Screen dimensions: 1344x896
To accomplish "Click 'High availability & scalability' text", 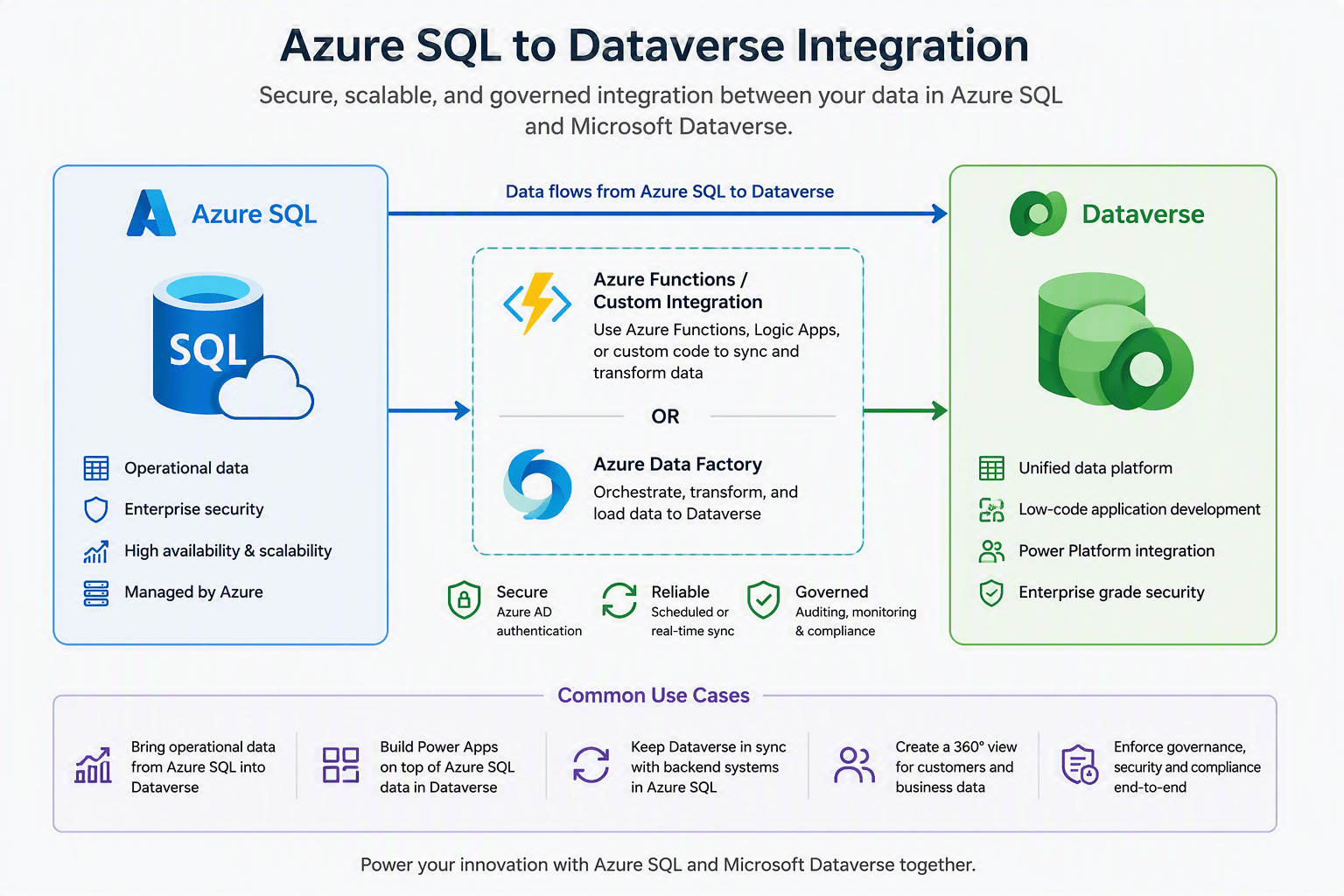I will pyautogui.click(x=228, y=550).
